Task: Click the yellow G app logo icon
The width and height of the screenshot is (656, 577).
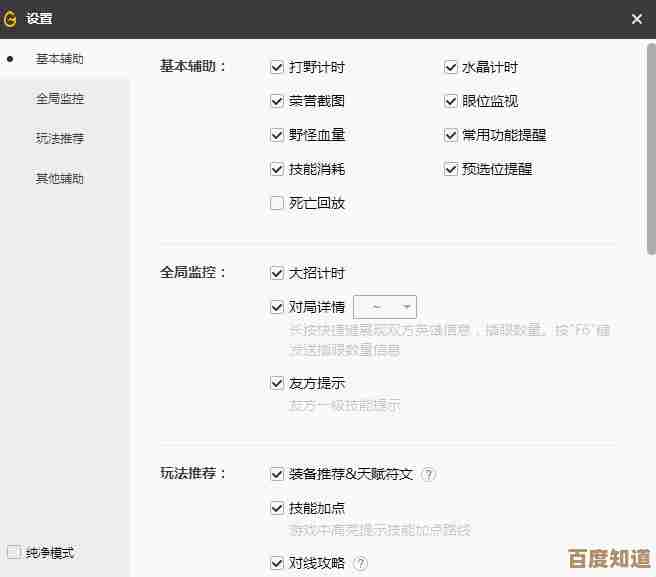Action: pos(11,19)
